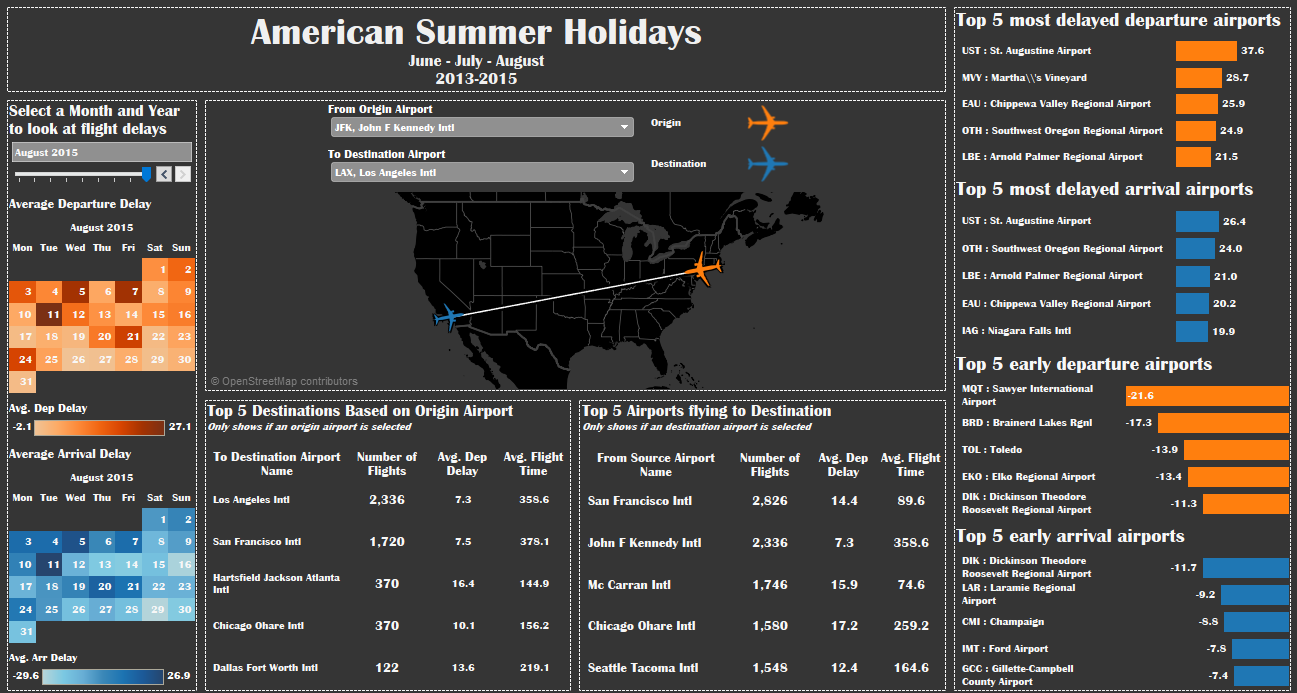Select Hartsfield Jackson Atlanta Intl destination row
This screenshot has width=1297, height=693.
pyautogui.click(x=387, y=583)
